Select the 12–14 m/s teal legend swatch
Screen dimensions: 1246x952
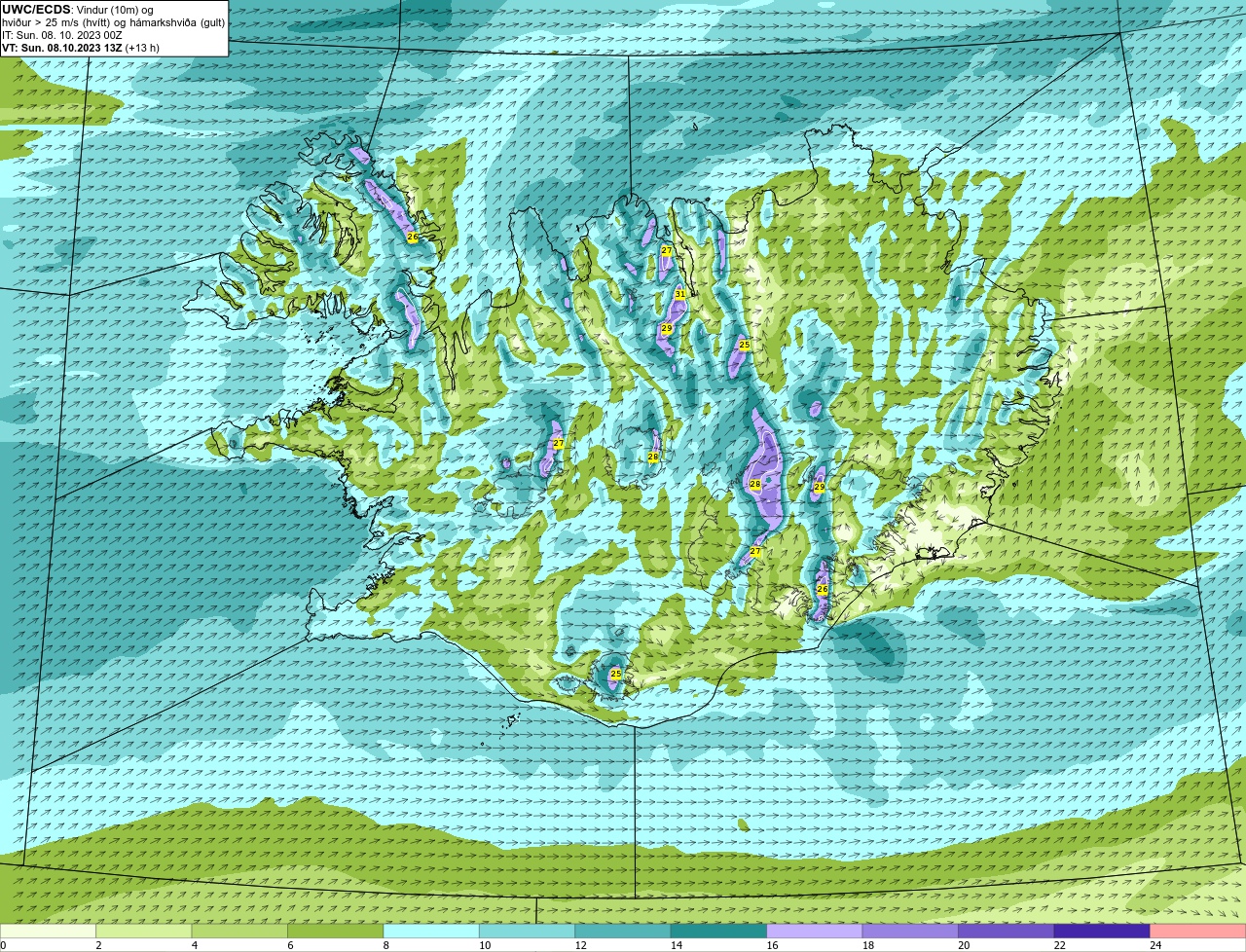click(x=623, y=931)
